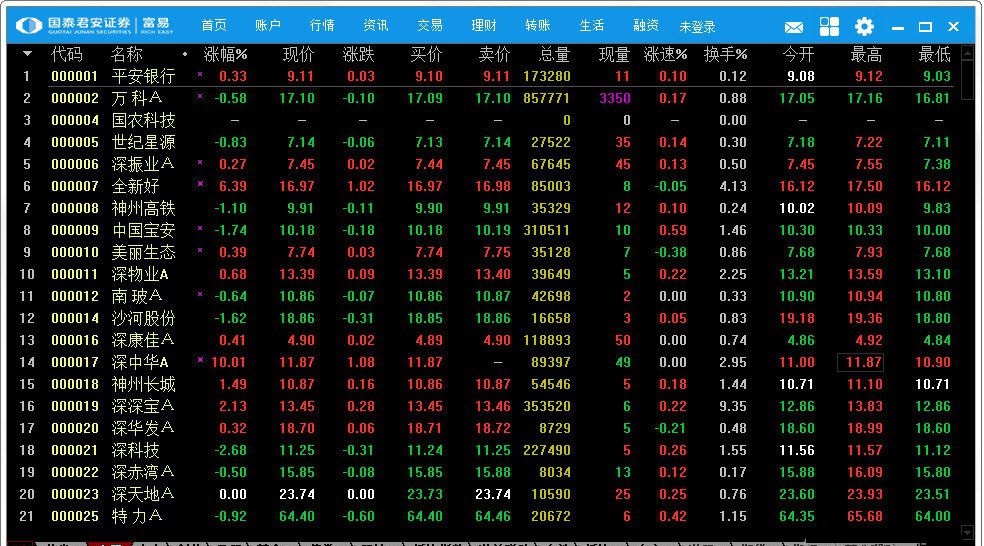Open the 交易 menu
This screenshot has height=546, width=984.
(430, 25)
